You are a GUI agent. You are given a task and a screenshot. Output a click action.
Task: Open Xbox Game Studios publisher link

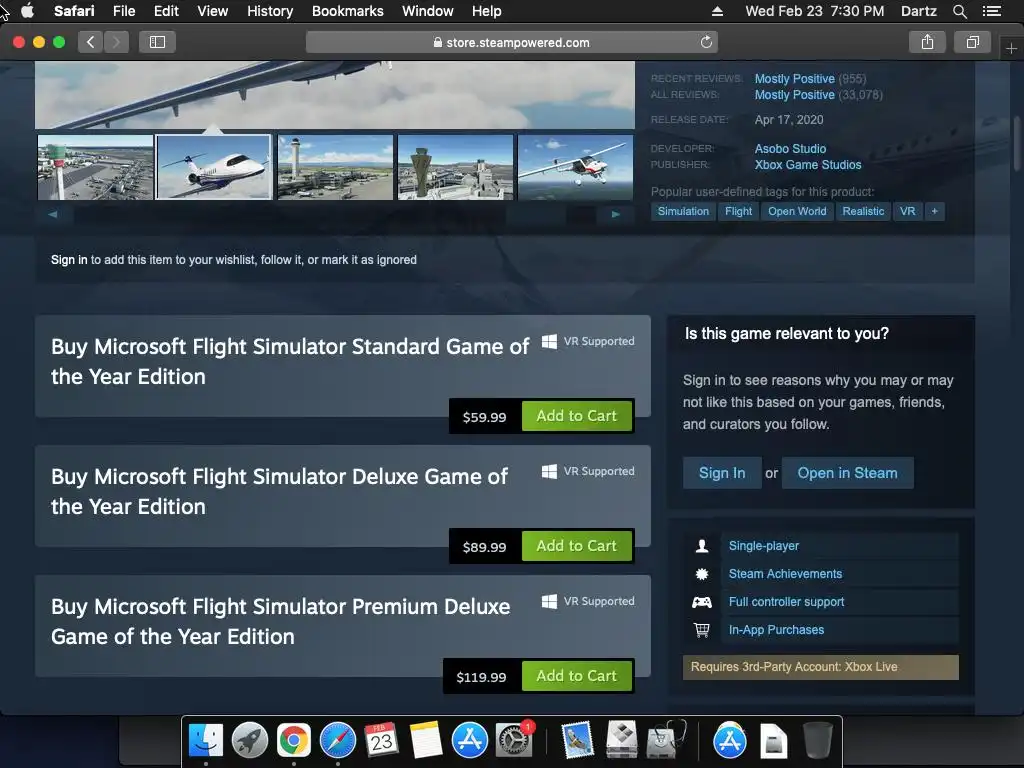(x=808, y=165)
